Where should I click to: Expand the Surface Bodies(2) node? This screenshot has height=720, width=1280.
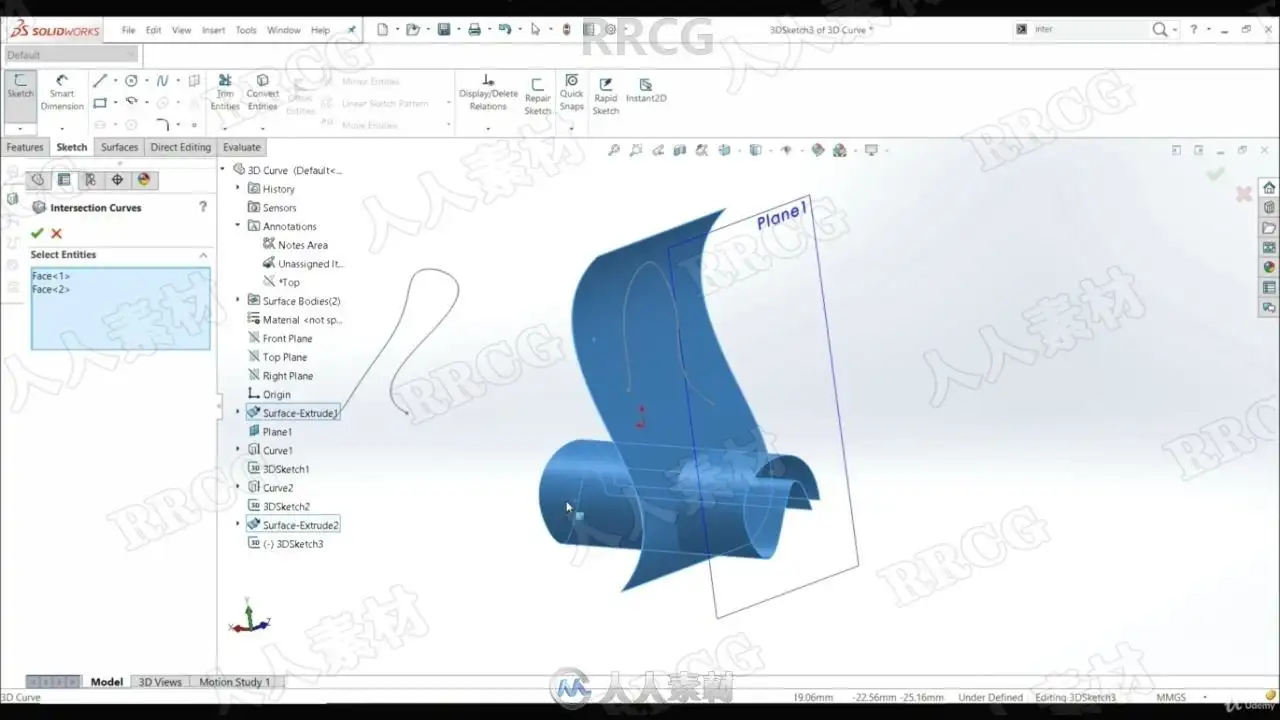pyautogui.click(x=238, y=300)
